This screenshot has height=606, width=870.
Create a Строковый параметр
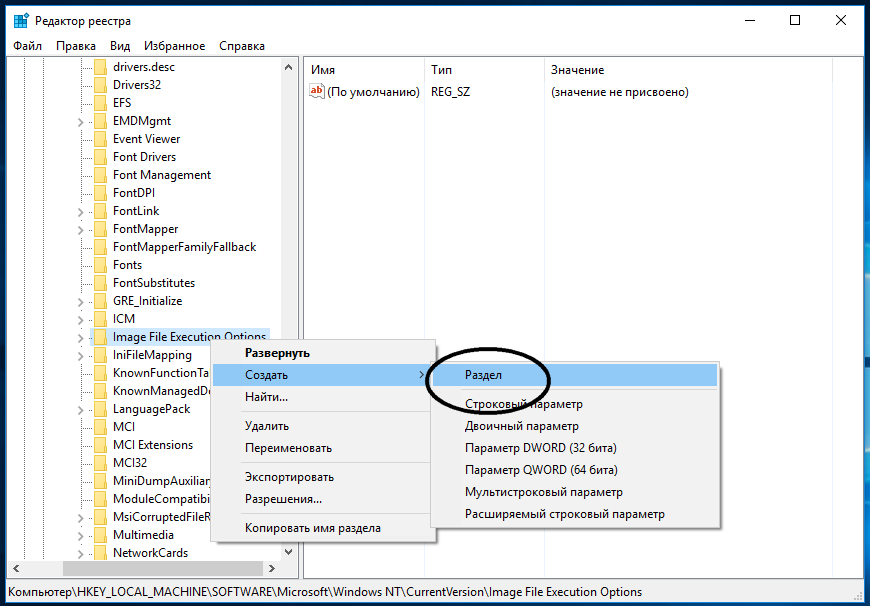pos(575,404)
